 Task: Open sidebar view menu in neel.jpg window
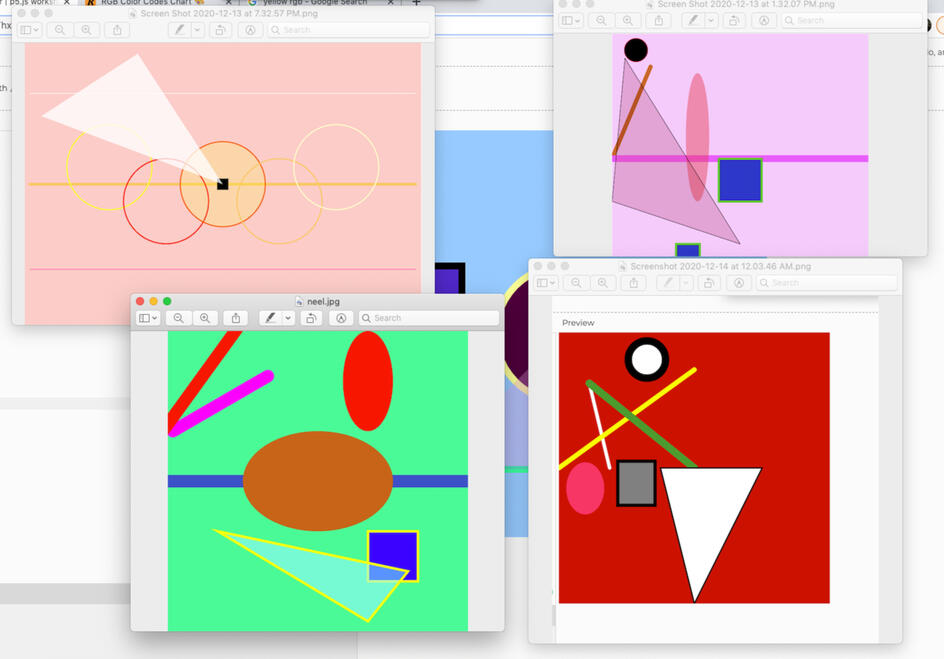point(148,318)
